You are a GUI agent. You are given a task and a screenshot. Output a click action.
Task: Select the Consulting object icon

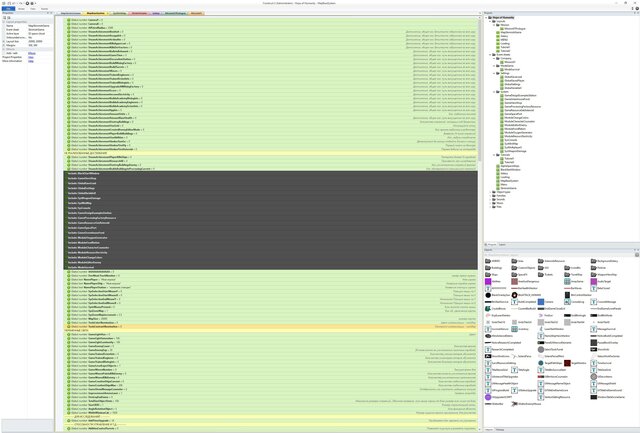tap(567, 302)
